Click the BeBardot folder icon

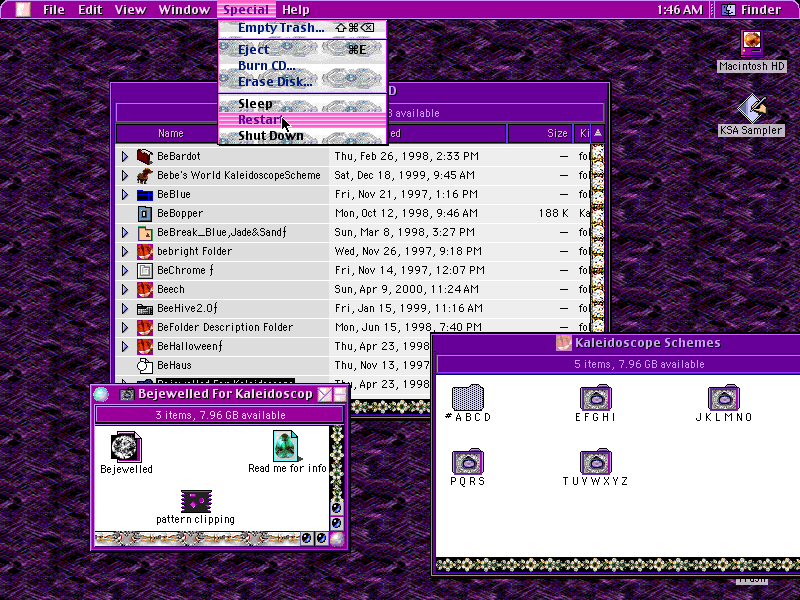pos(145,156)
